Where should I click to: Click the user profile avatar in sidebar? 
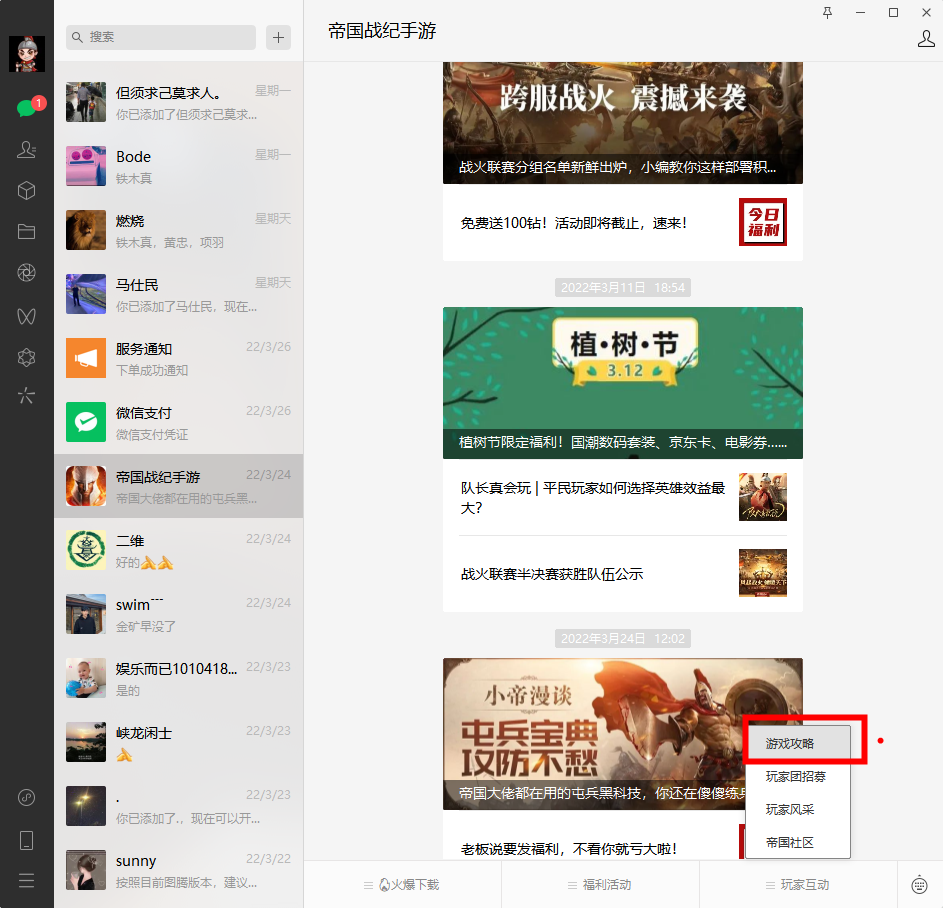point(27,54)
